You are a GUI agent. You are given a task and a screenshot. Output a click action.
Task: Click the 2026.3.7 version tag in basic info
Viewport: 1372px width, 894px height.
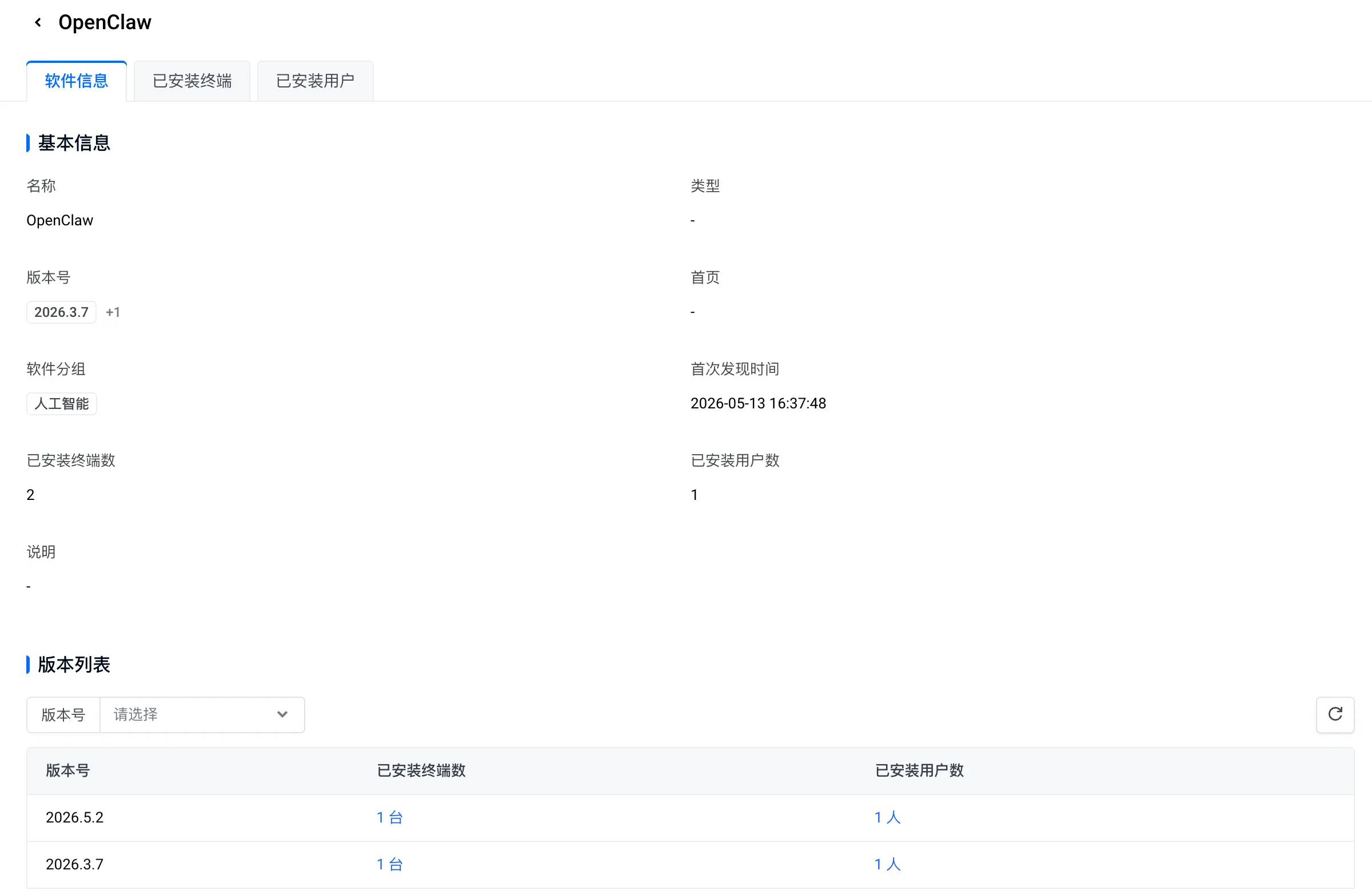(61, 312)
